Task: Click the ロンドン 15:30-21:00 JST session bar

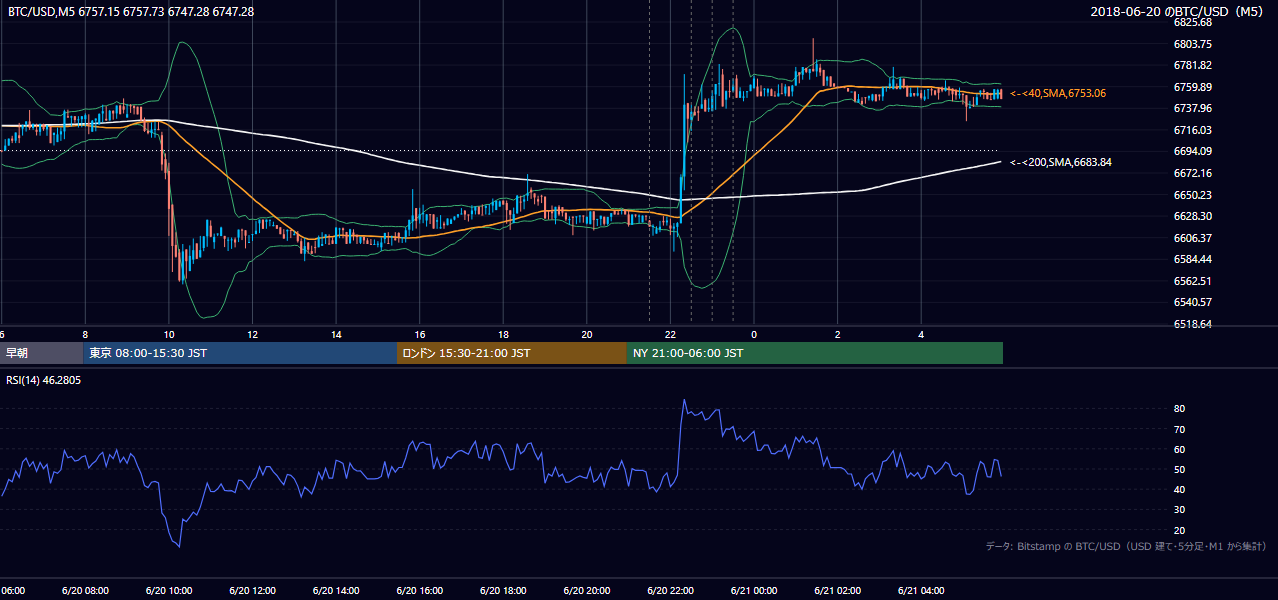Action: (512, 353)
